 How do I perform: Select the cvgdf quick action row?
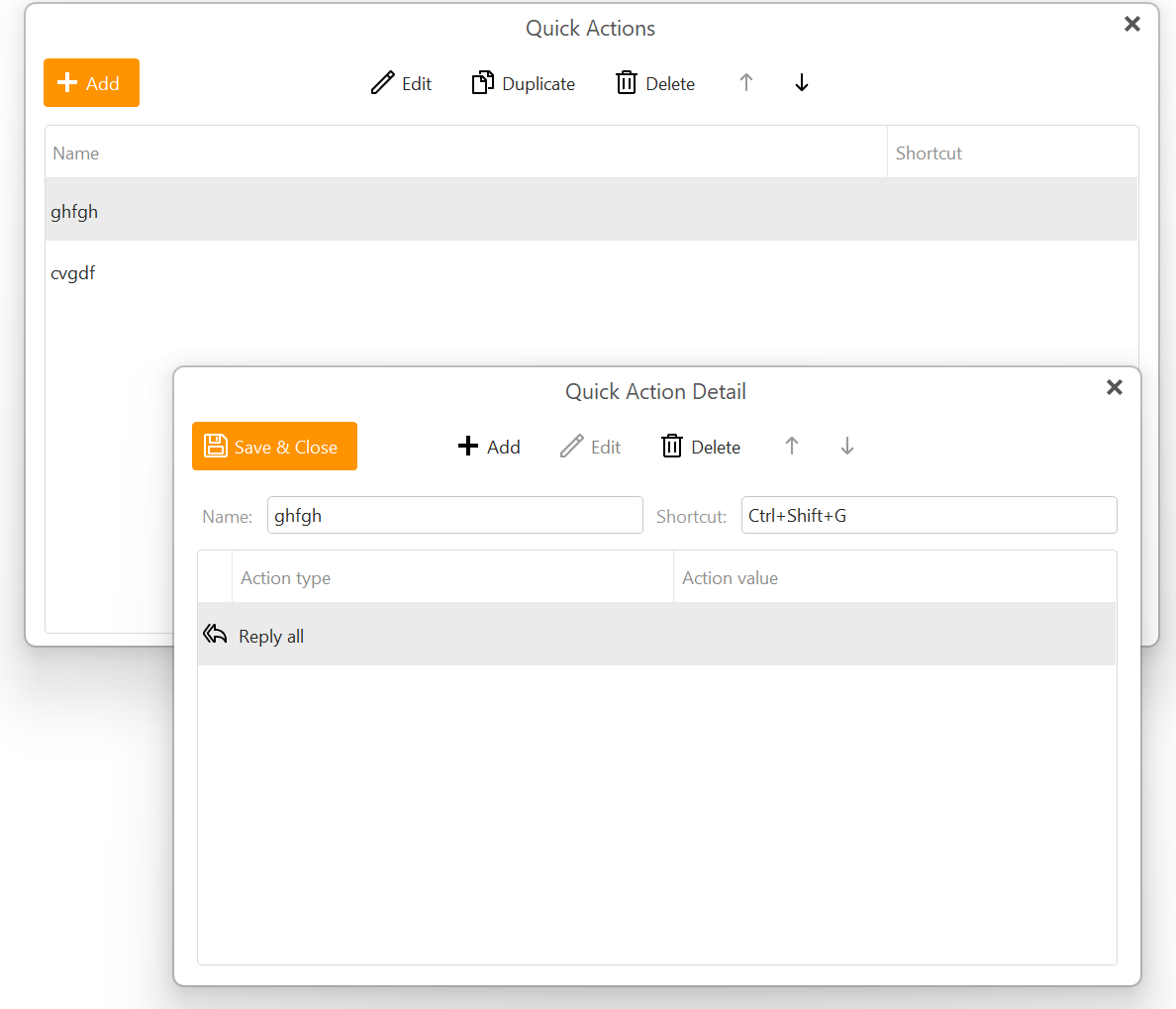coord(465,273)
